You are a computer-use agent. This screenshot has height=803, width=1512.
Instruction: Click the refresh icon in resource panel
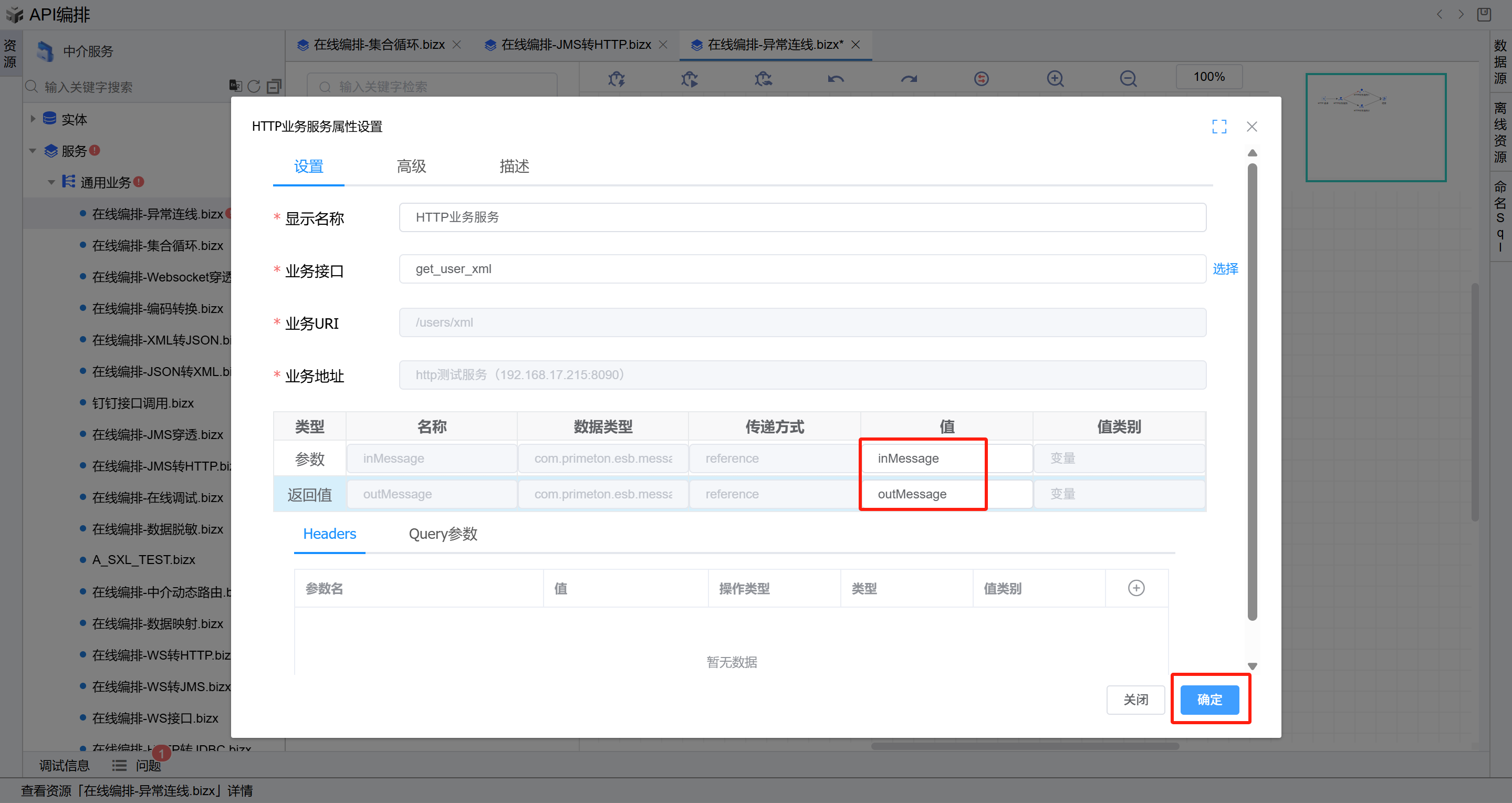click(x=254, y=86)
